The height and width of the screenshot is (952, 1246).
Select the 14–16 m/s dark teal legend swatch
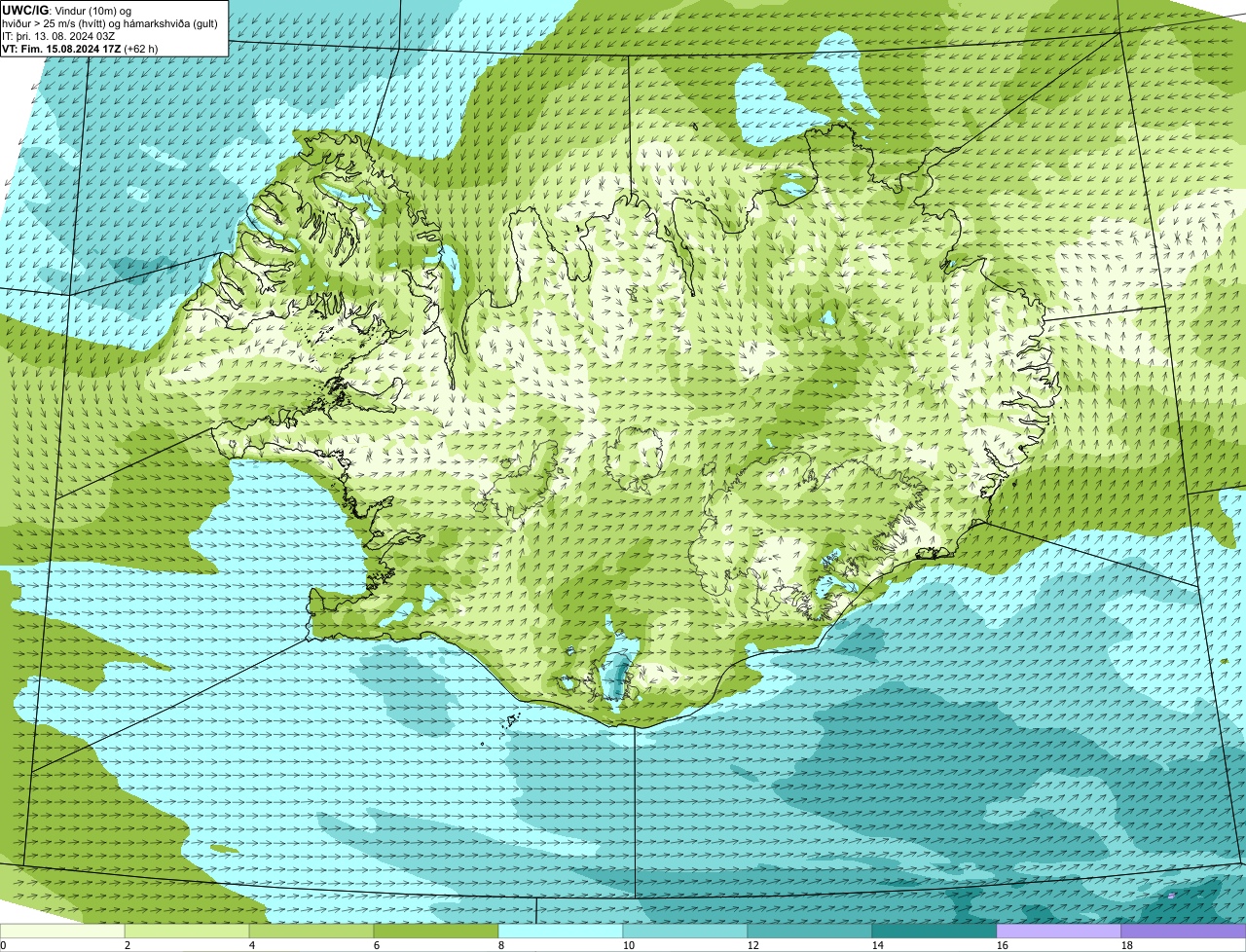(934, 931)
